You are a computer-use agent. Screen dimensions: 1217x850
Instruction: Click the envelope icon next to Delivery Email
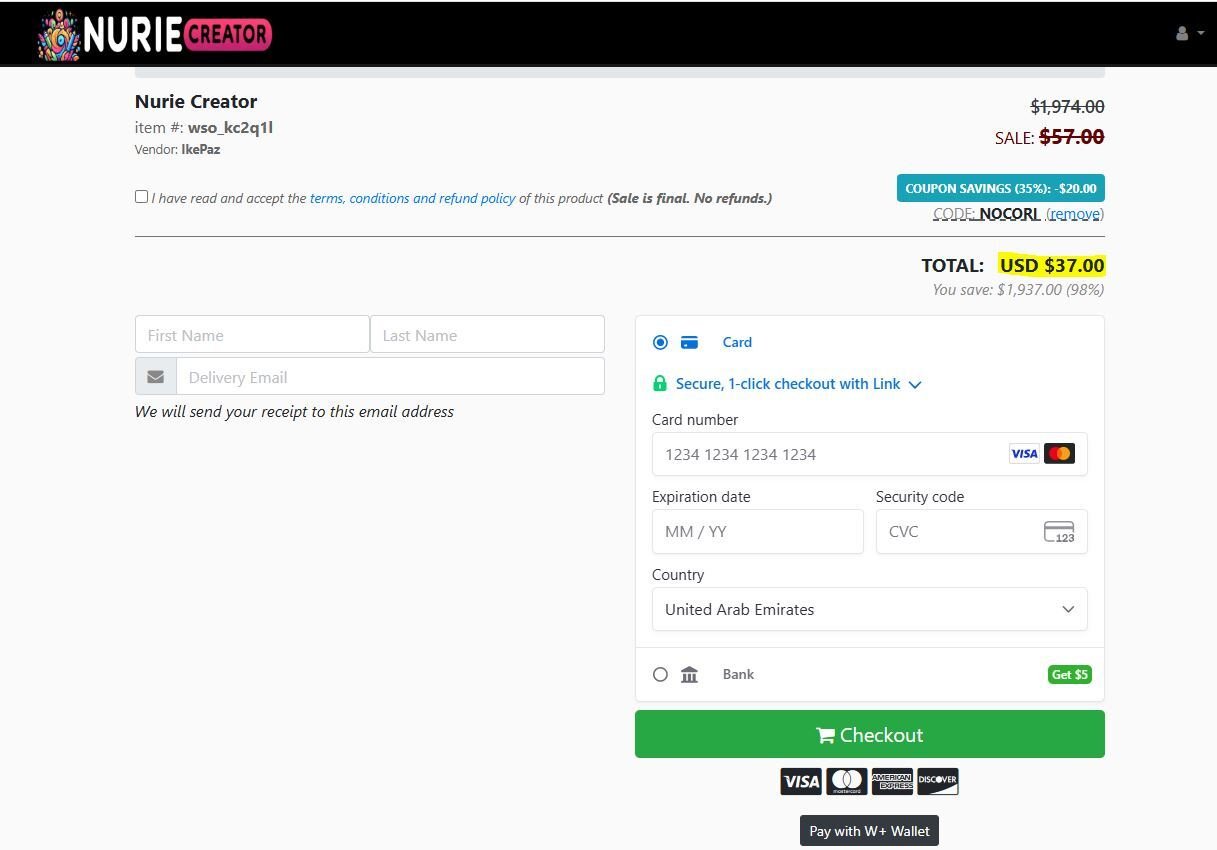tap(155, 376)
